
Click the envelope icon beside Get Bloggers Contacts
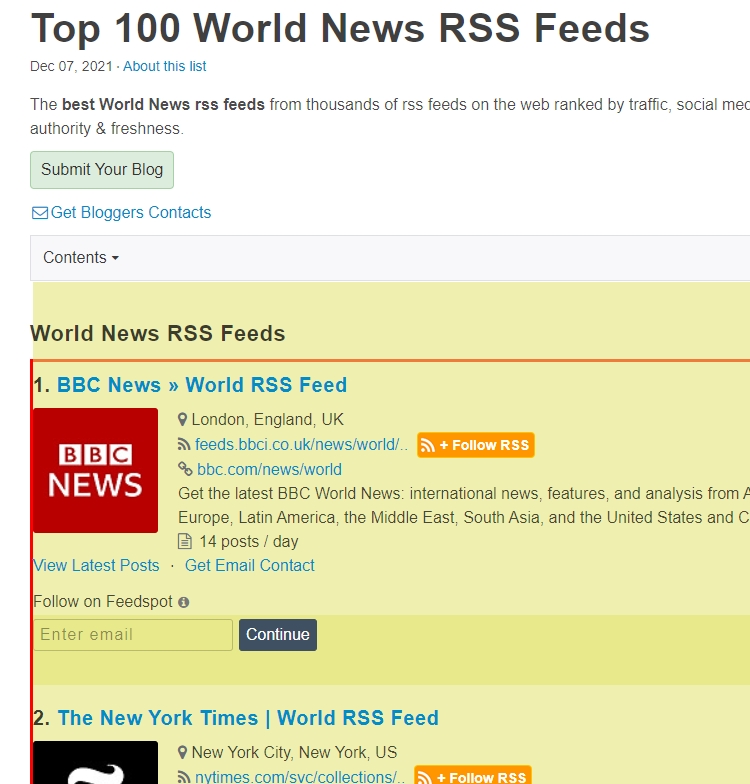(x=40, y=213)
